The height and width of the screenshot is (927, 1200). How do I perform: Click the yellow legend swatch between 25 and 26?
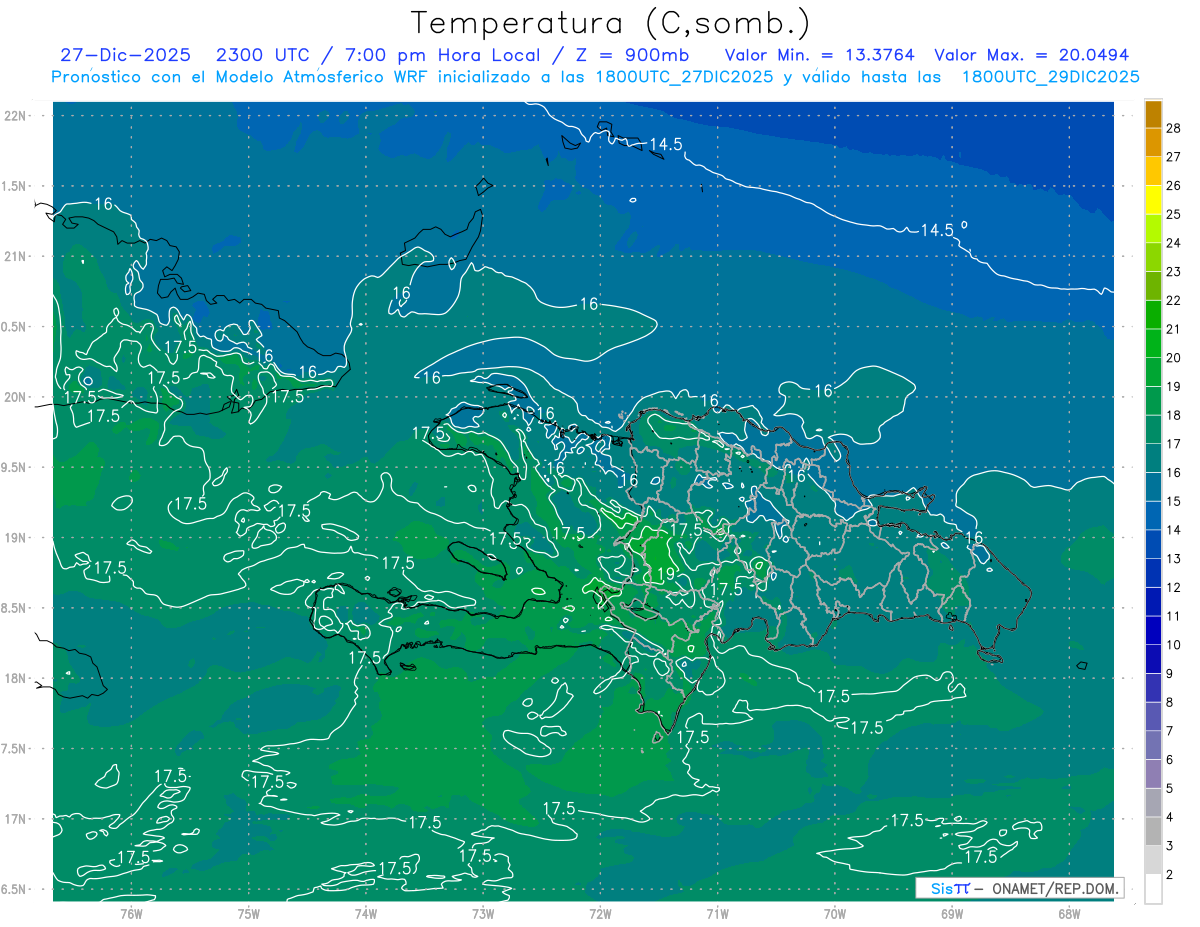point(1153,200)
